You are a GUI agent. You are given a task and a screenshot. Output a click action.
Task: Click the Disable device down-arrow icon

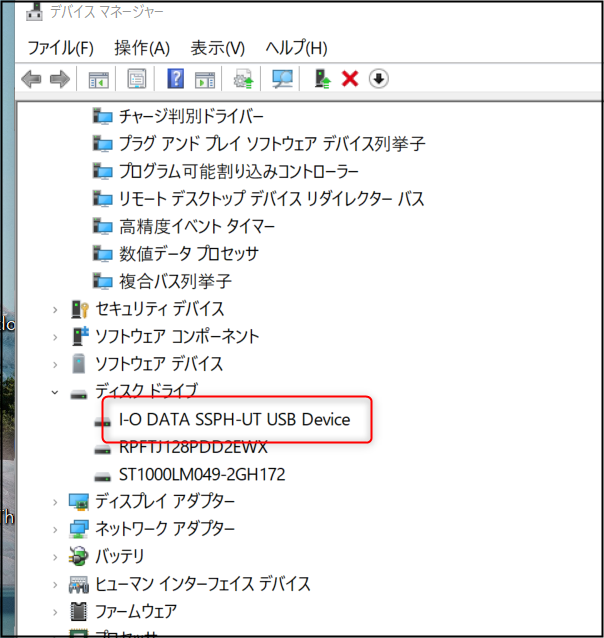(x=379, y=79)
